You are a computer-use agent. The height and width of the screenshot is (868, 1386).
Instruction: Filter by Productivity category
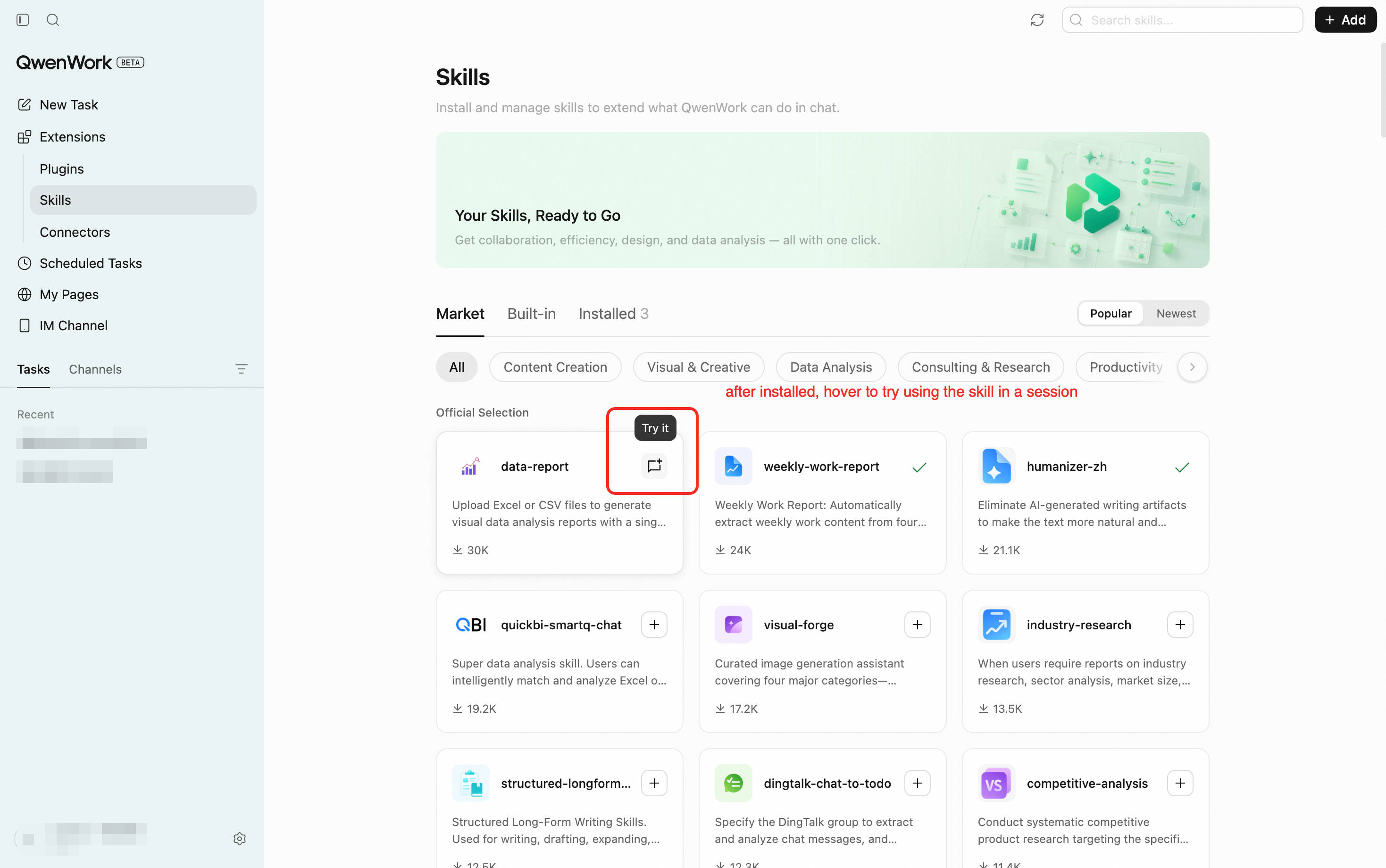[1126, 367]
